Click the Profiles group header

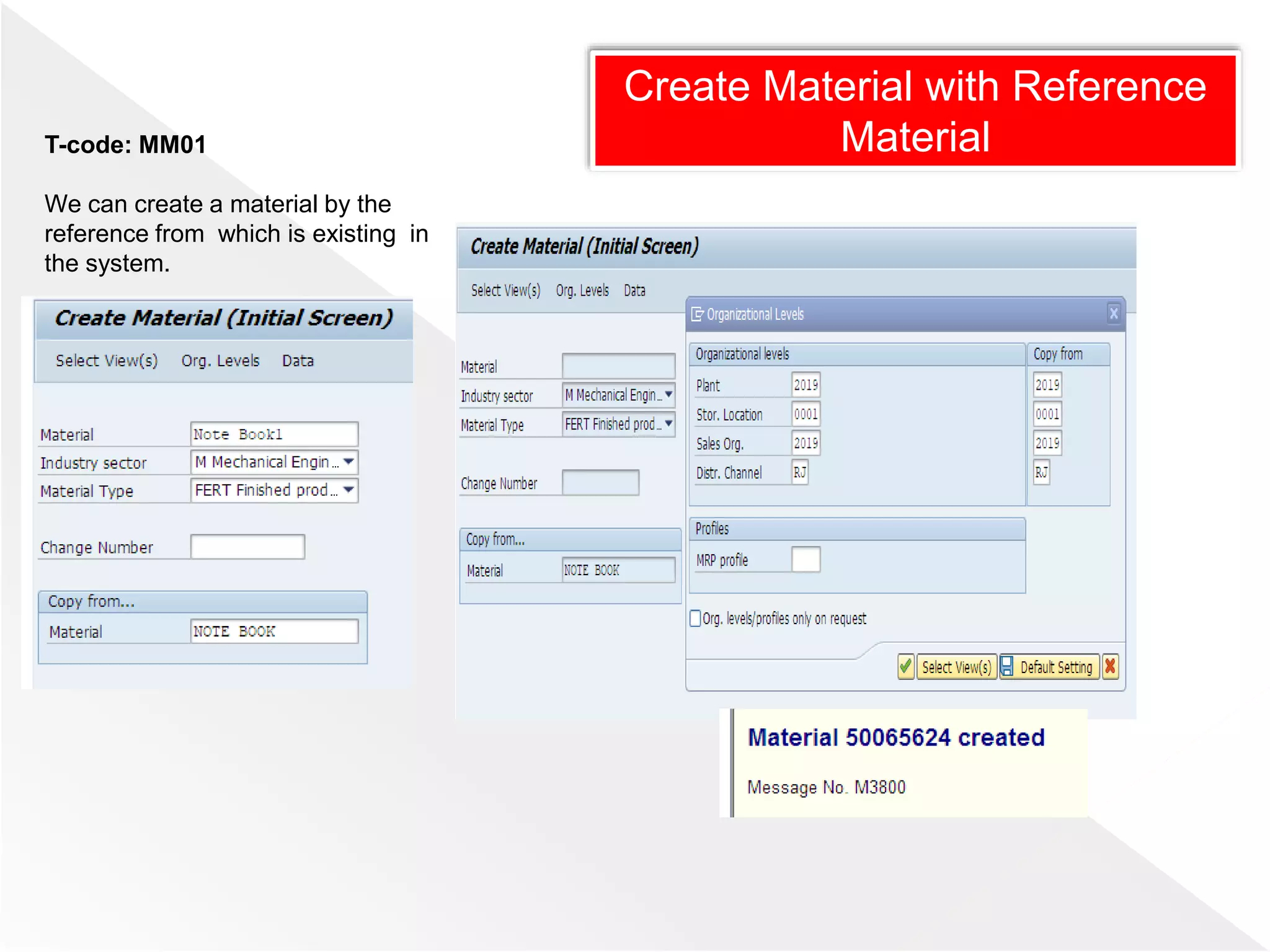(857, 529)
